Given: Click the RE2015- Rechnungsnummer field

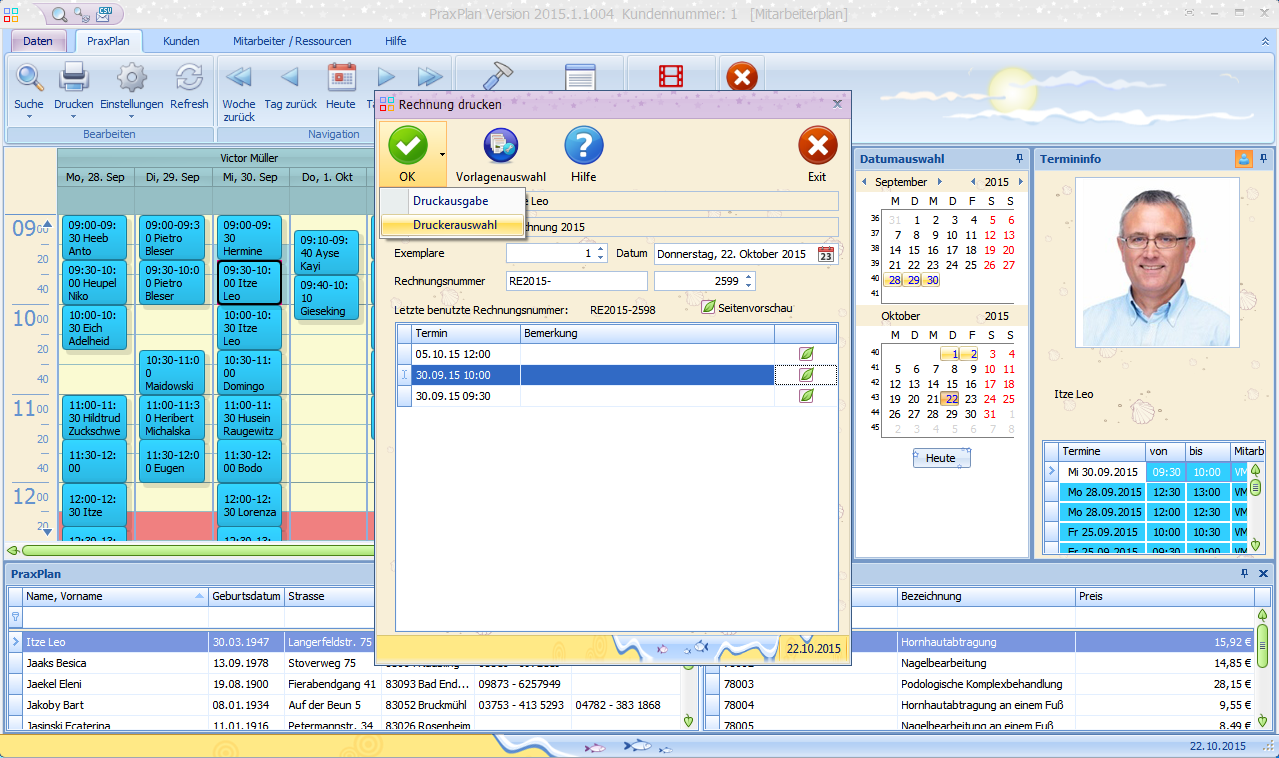Looking at the screenshot, I should click(576, 281).
